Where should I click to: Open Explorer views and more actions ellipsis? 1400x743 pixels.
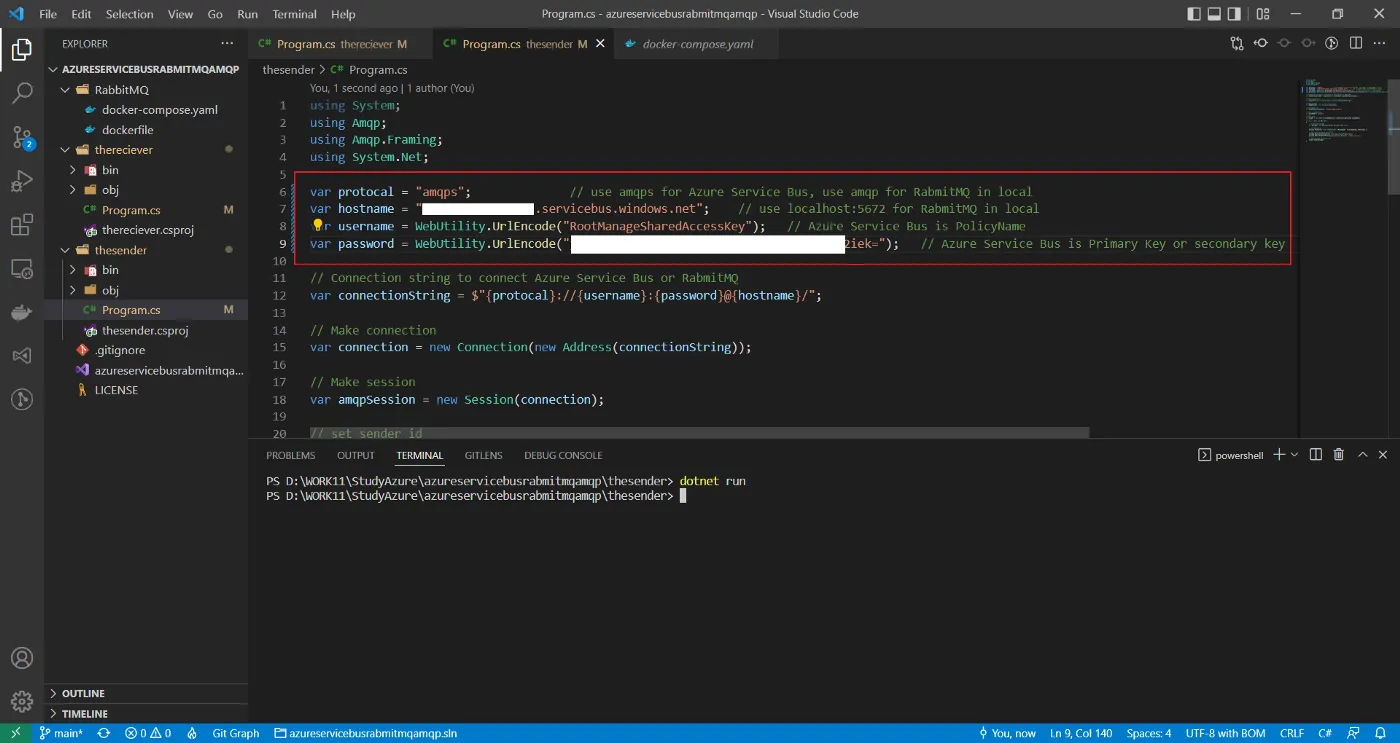point(227,44)
